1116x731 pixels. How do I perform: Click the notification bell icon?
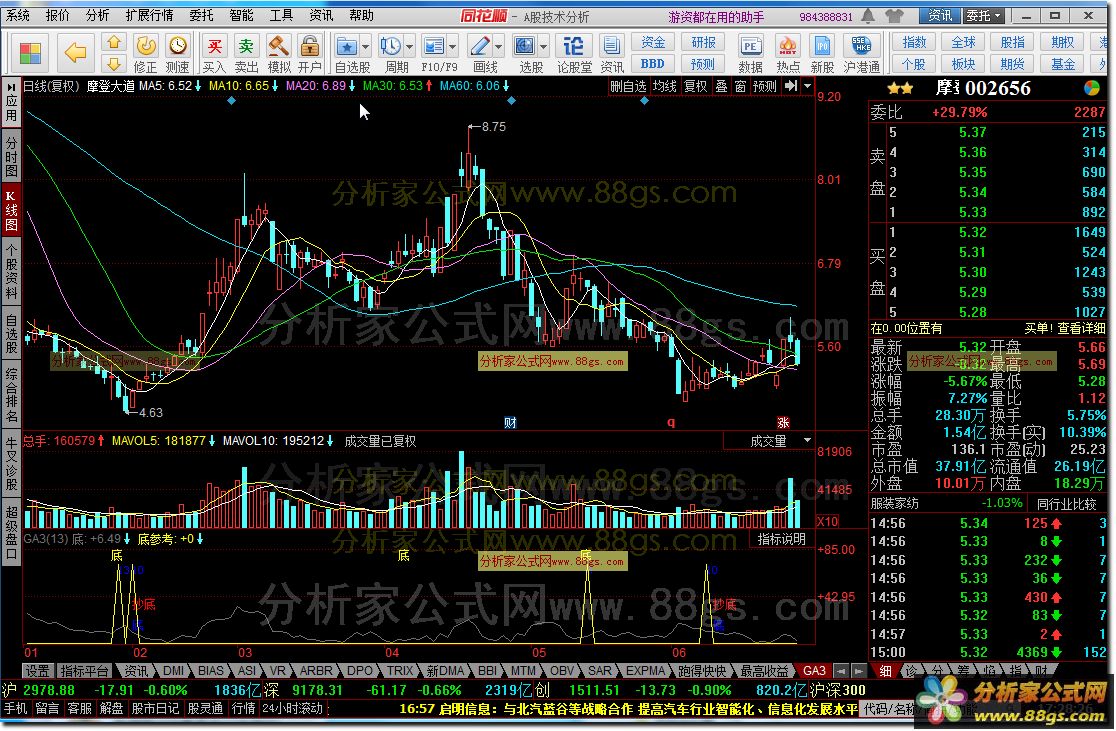(x=868, y=16)
